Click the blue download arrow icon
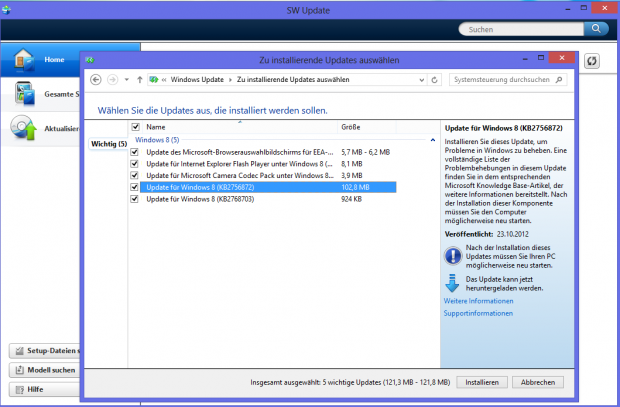Image resolution: width=620 pixels, height=407 pixels. coord(452,283)
